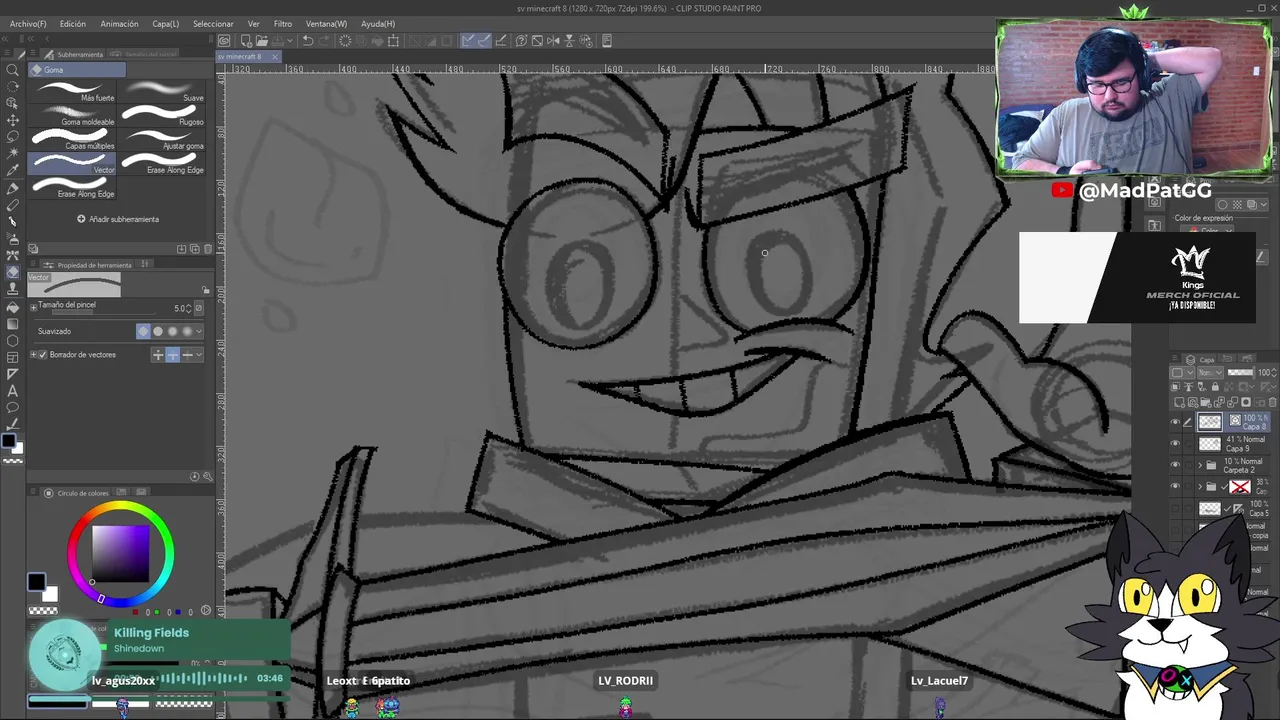The width and height of the screenshot is (1280, 720).
Task: Open Suavizado dropdown arrow
Action: click(198, 331)
